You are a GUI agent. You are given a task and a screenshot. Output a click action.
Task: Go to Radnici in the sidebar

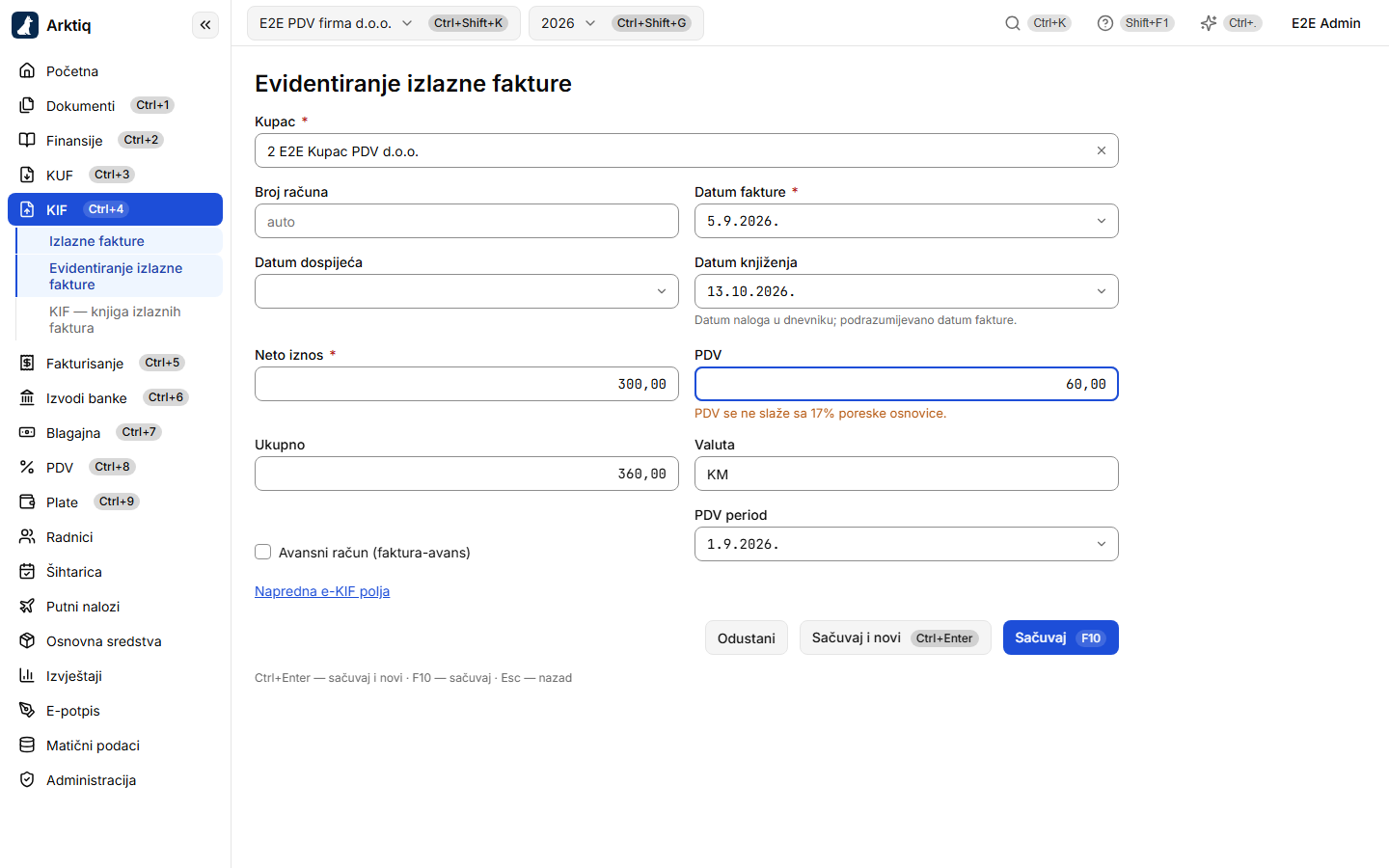pos(116,536)
